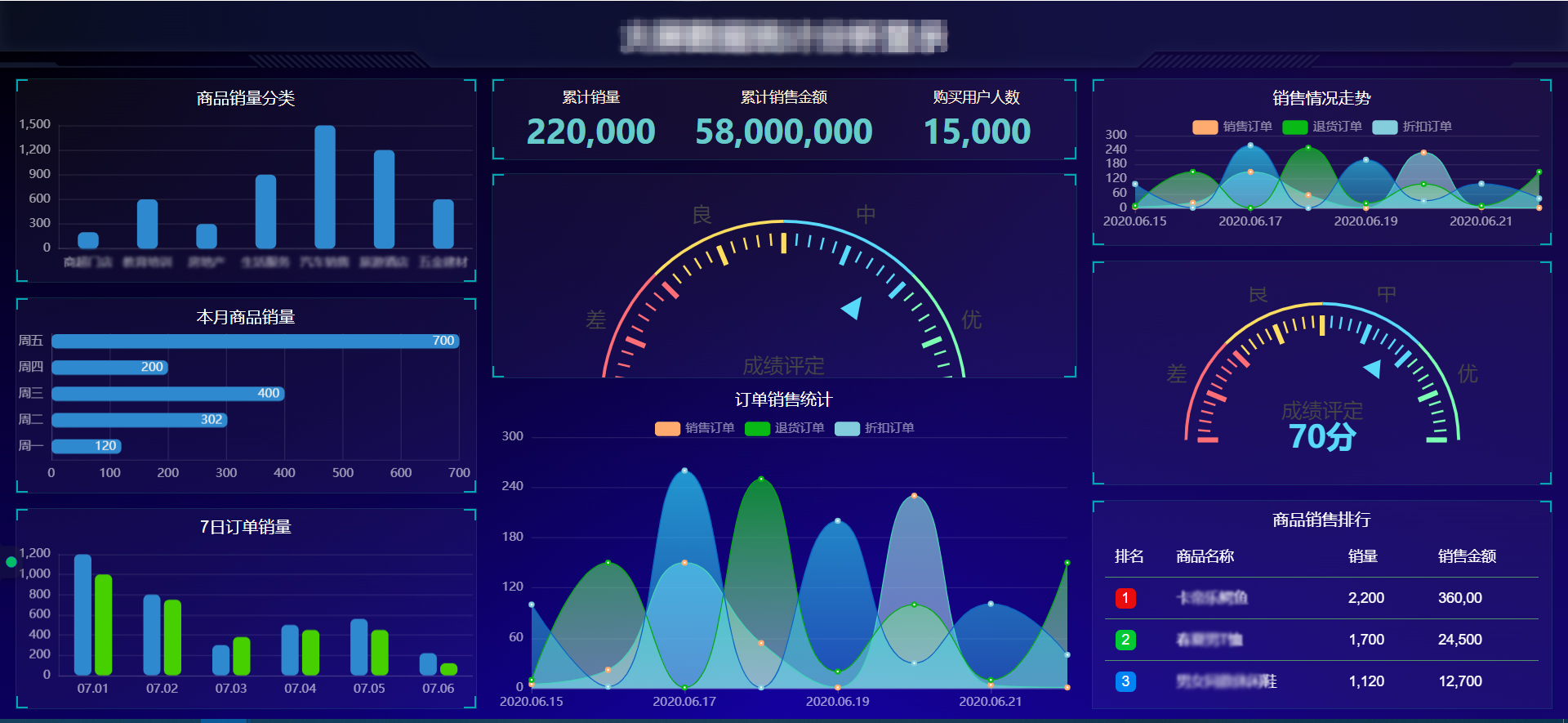1568x723 pixels.
Task: Click the 12,700 amount cell
Action: pos(1460,681)
